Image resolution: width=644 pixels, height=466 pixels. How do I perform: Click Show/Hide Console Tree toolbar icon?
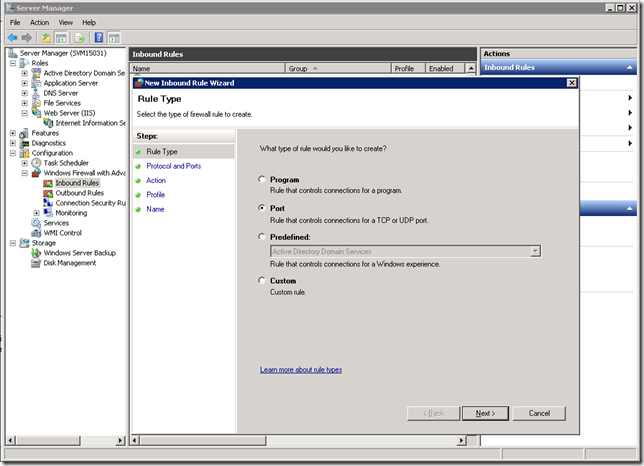coord(61,38)
